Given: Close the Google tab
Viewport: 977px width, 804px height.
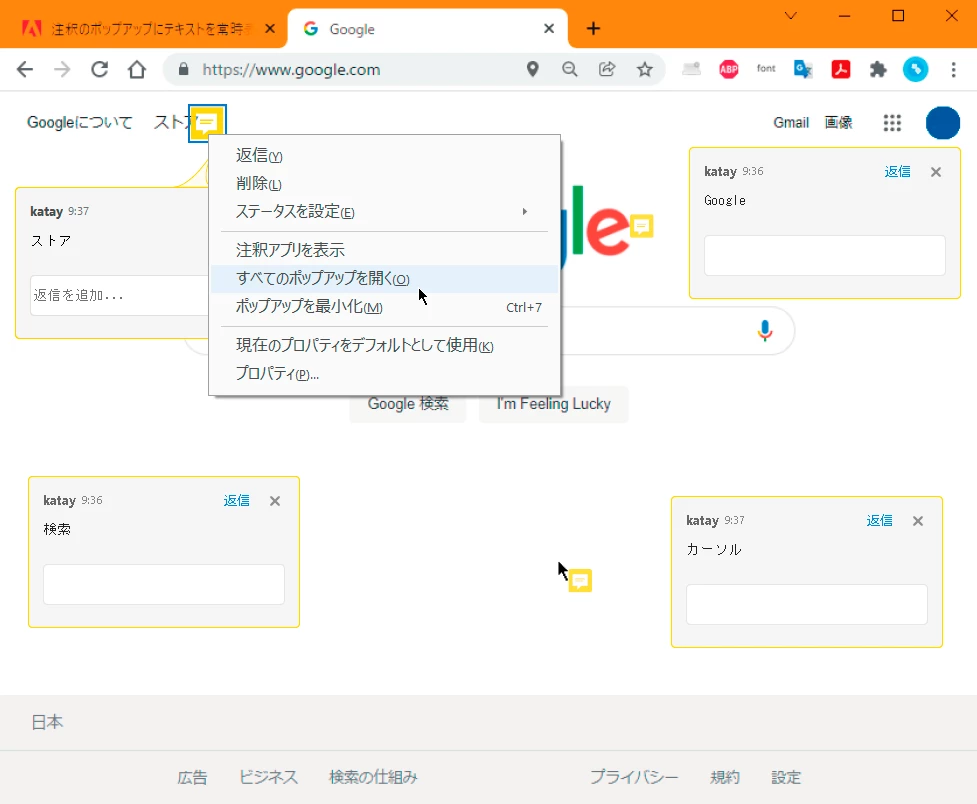Looking at the screenshot, I should click(549, 29).
